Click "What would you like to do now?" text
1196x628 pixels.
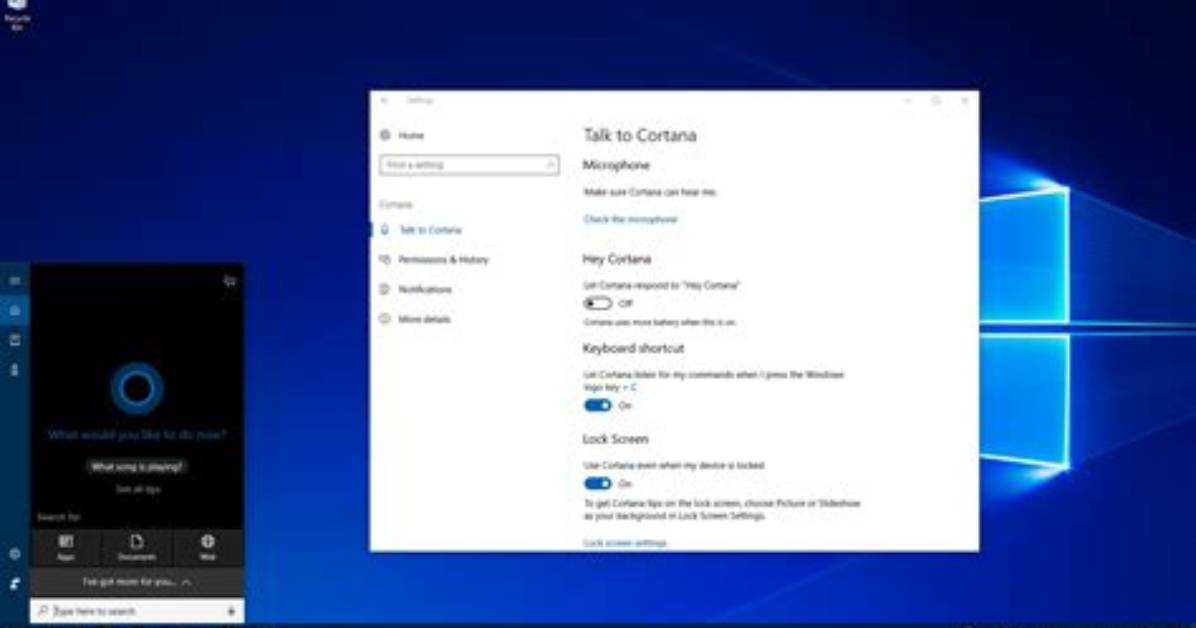(137, 435)
